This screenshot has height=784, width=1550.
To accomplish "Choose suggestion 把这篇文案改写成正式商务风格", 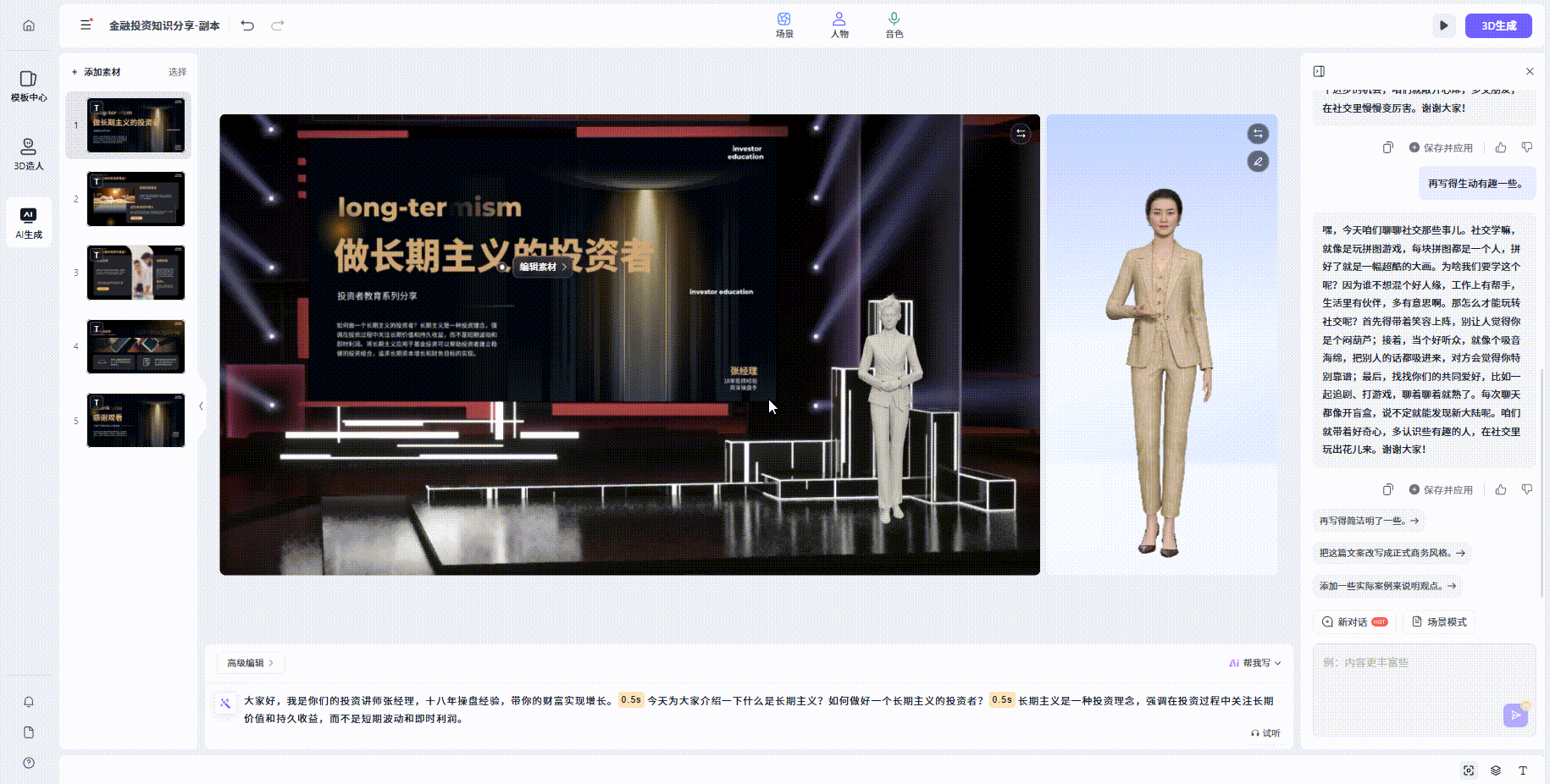I will tap(1392, 553).
